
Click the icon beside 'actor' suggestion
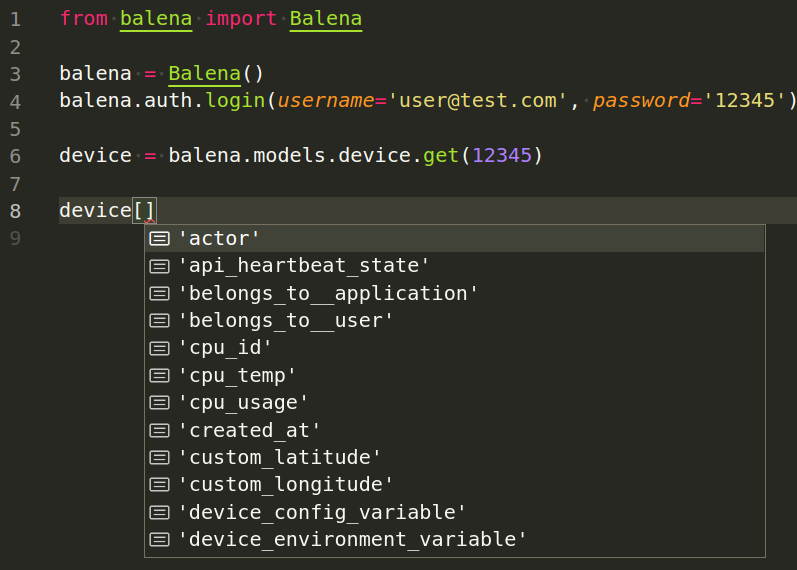tap(159, 239)
